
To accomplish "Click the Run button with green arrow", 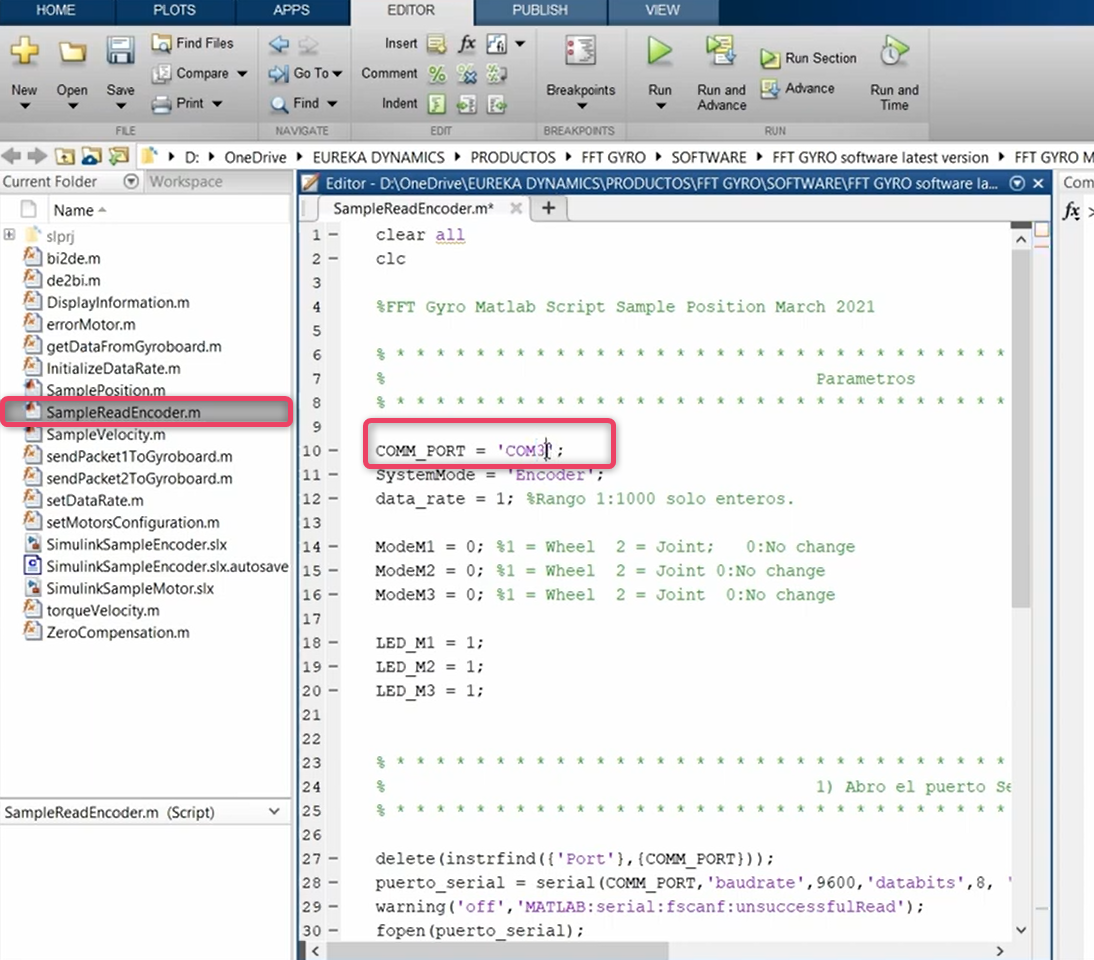I will (659, 52).
